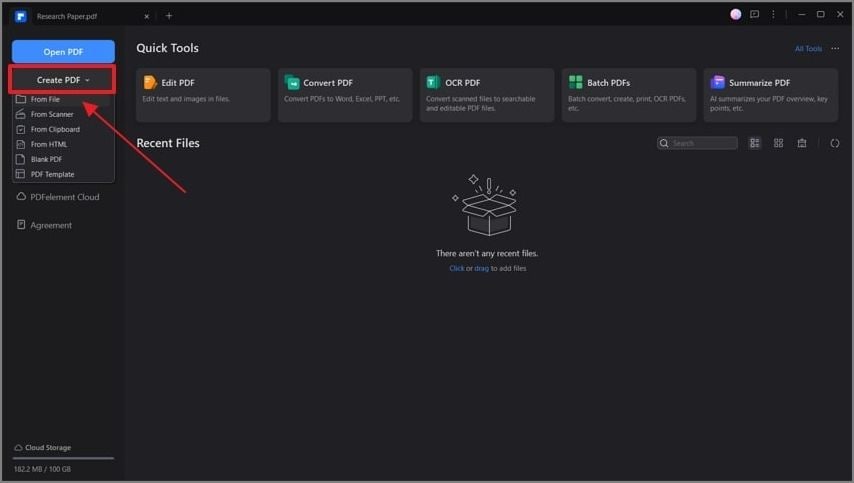Click the Blank PDF page icon

point(21,159)
